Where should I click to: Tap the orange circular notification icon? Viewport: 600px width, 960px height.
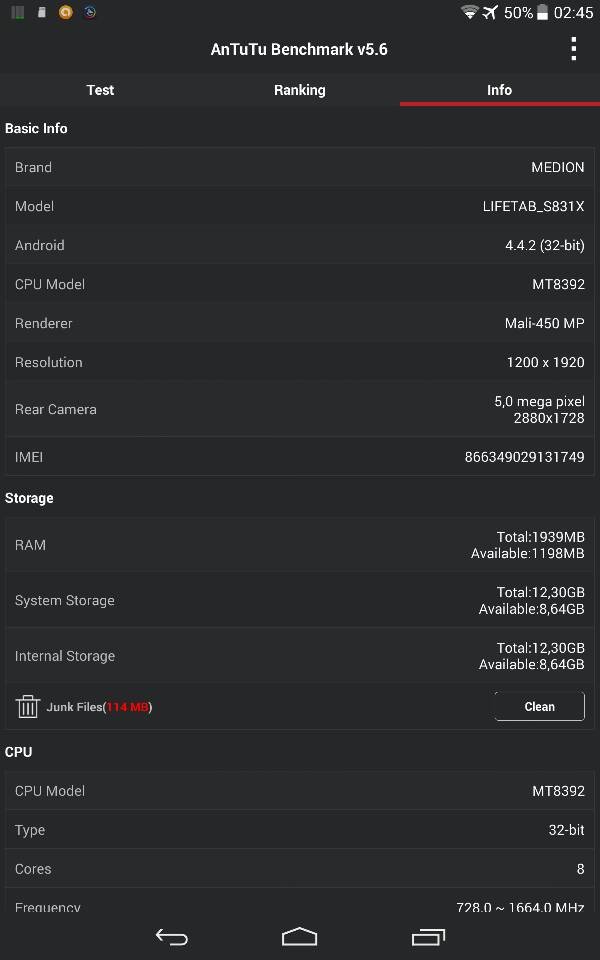click(66, 12)
